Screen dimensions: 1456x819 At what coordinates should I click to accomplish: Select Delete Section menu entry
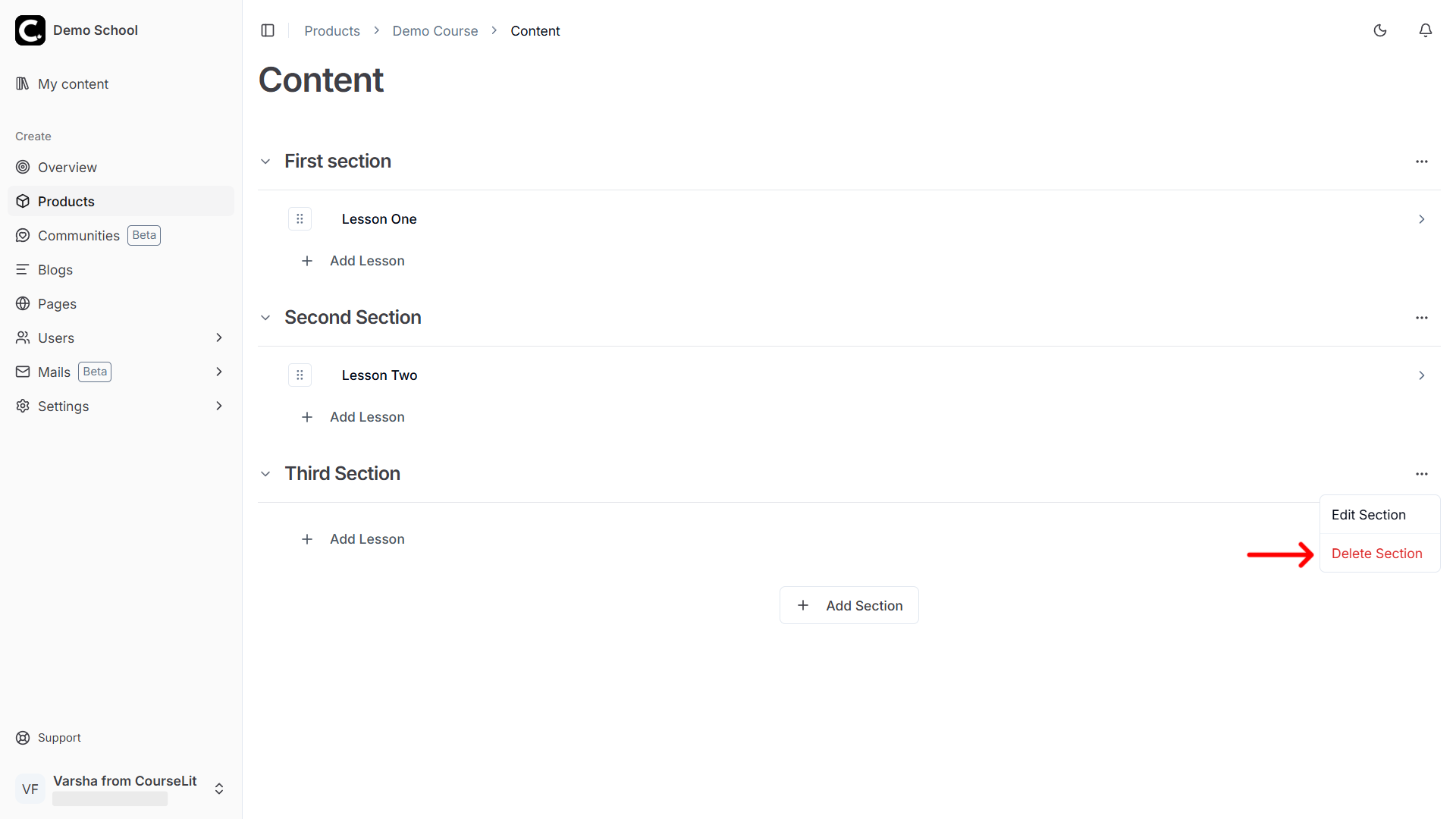pos(1376,554)
